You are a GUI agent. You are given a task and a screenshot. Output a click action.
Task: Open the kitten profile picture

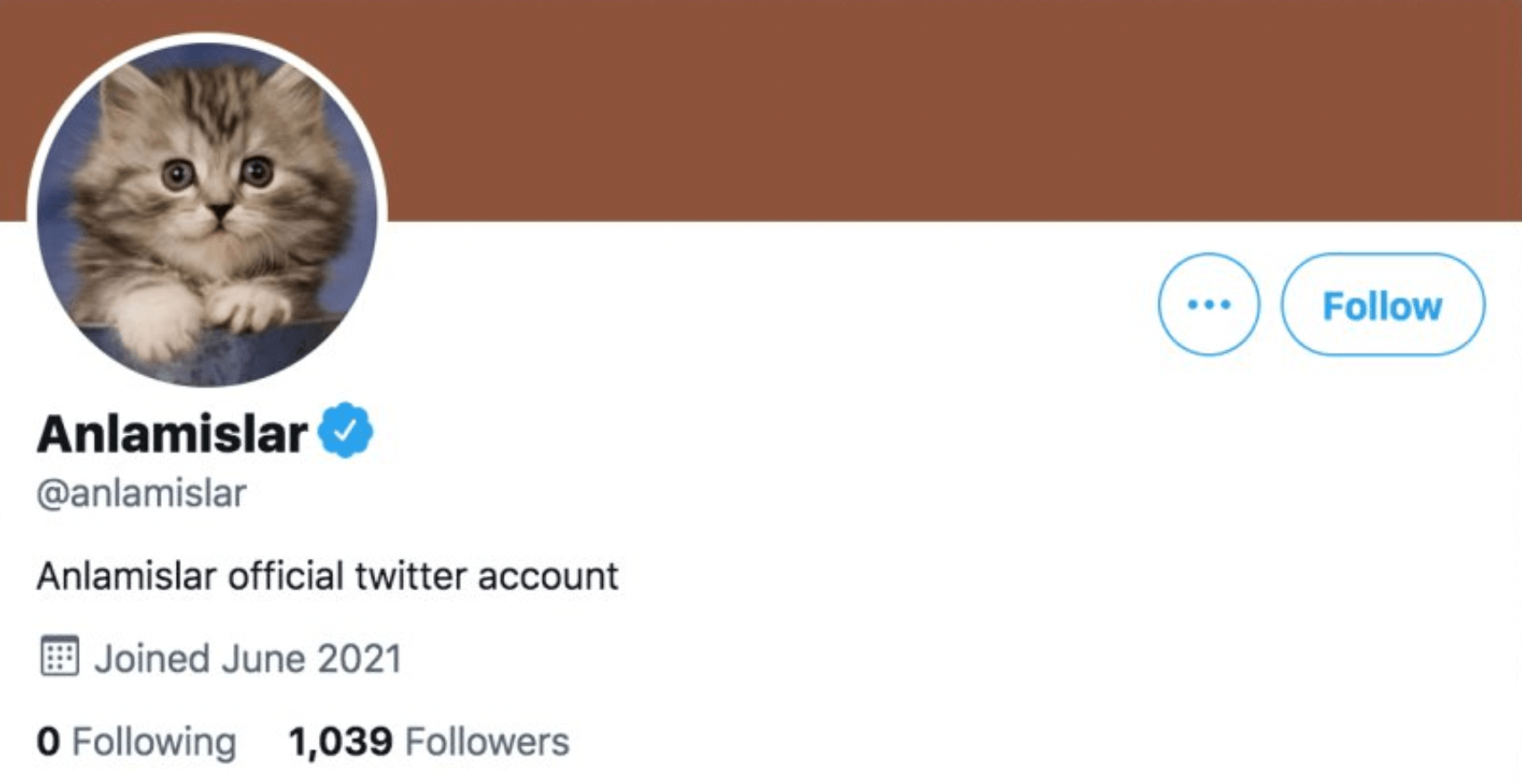[207, 212]
